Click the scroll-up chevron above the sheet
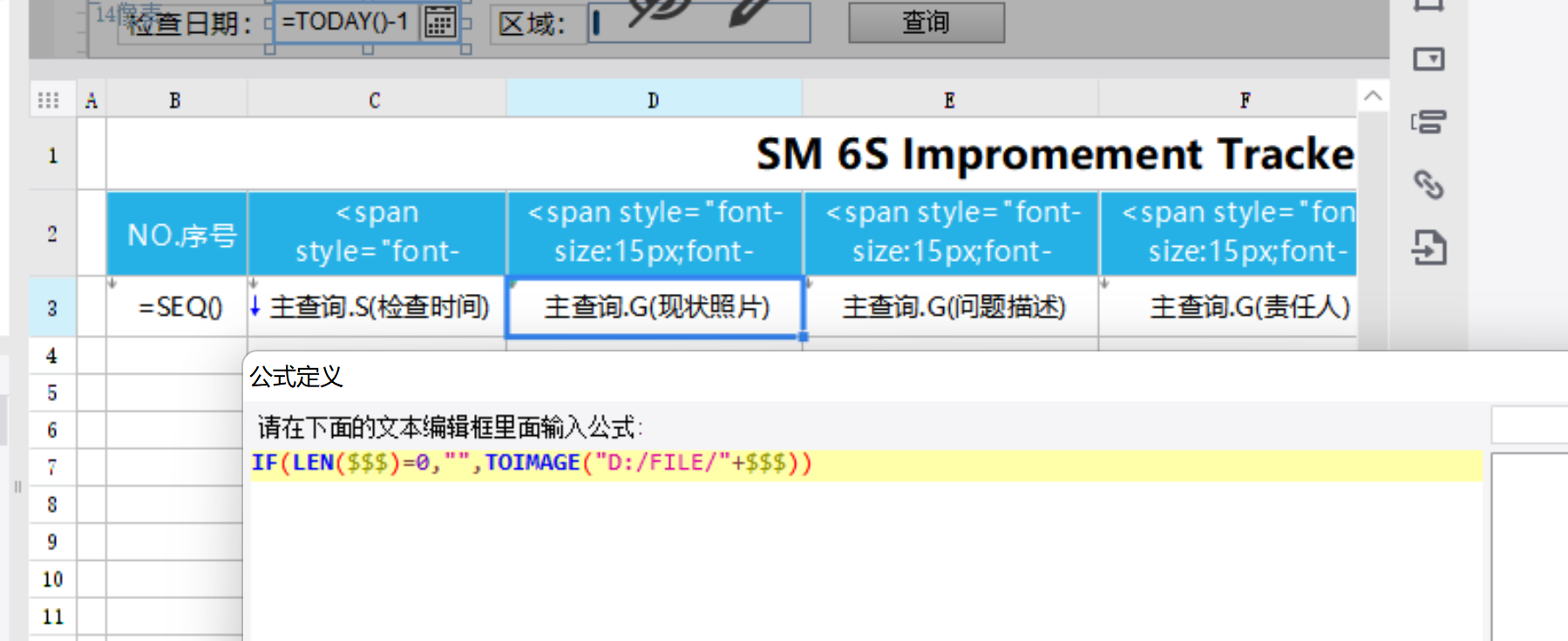 pos(1373,96)
